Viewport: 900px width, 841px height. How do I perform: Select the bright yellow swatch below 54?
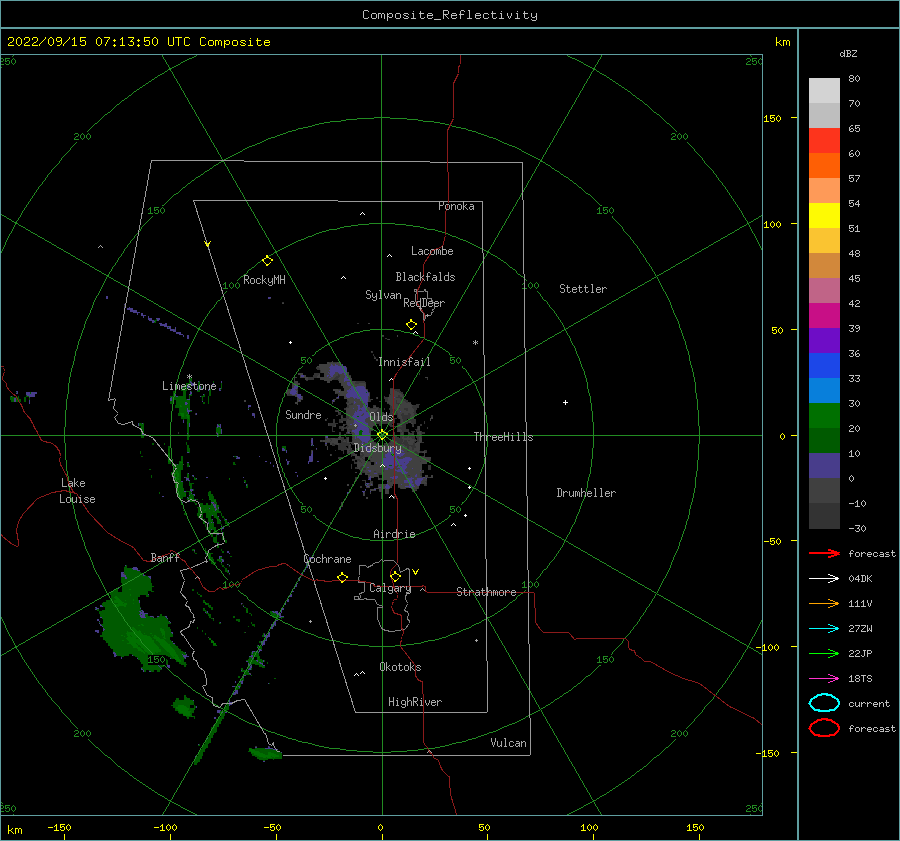tap(824, 216)
